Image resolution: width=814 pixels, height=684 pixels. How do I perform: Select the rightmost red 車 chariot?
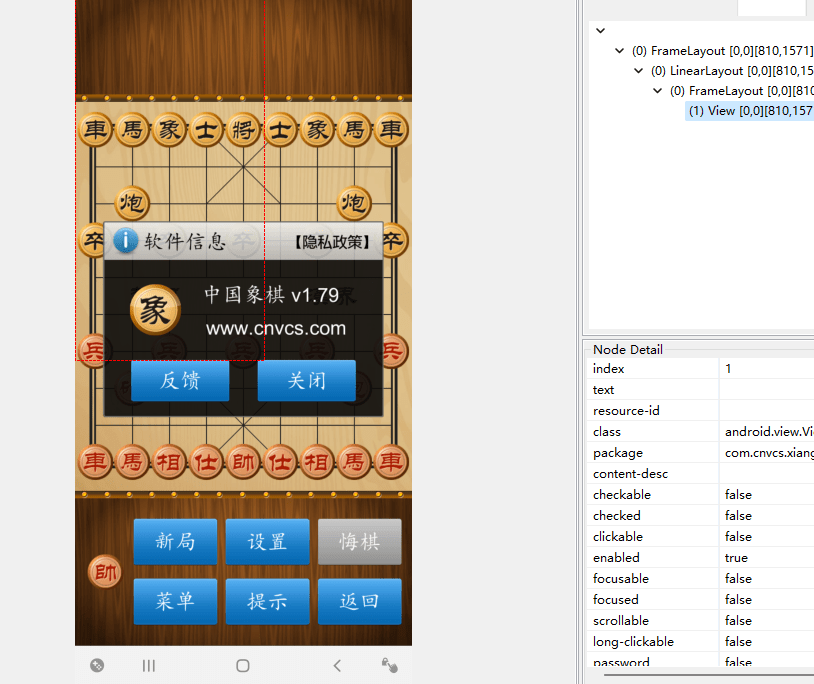coord(391,462)
